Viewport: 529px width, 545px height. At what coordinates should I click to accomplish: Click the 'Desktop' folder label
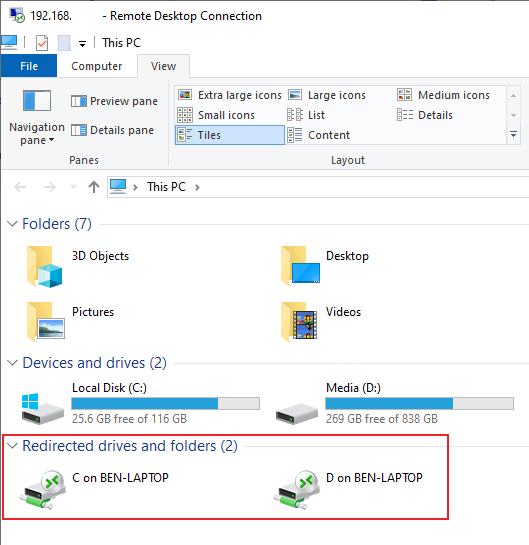[x=347, y=256]
